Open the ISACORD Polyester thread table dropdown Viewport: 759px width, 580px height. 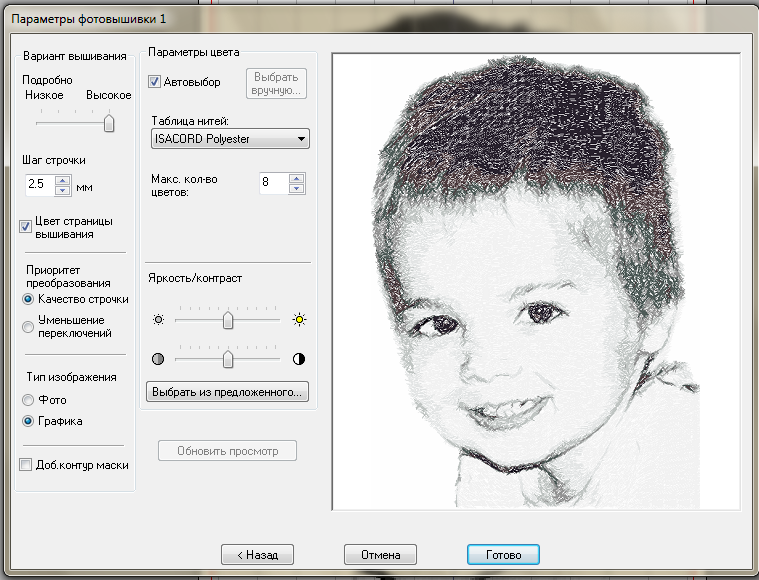coord(229,139)
